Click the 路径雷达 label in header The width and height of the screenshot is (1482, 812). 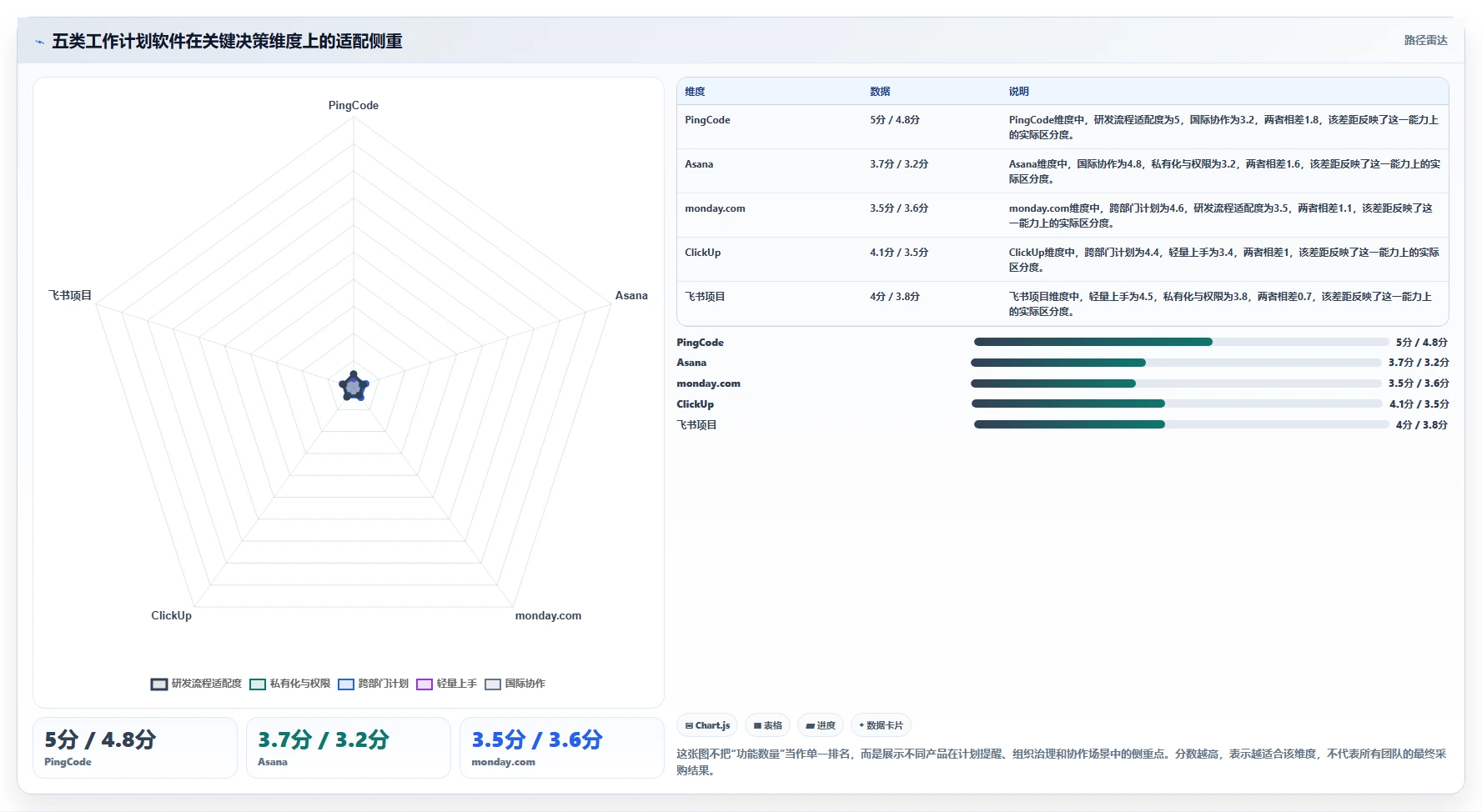coord(1425,40)
